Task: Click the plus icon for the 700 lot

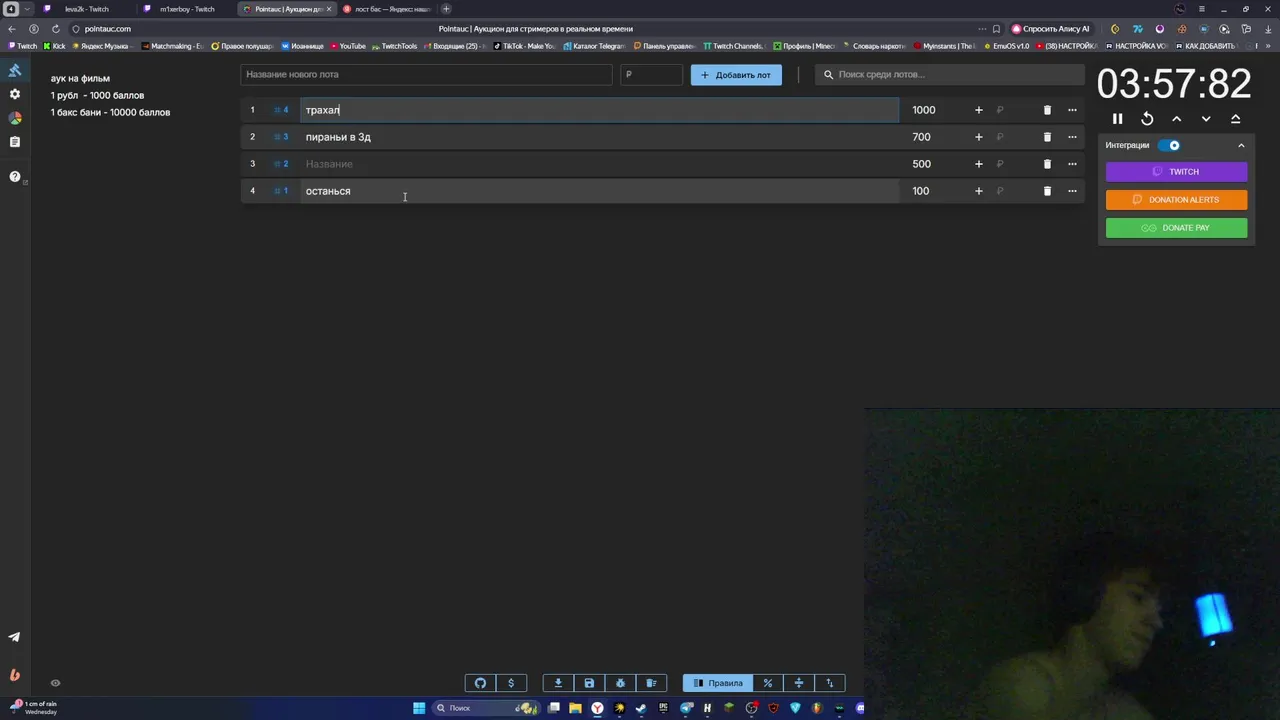Action: coord(979,137)
